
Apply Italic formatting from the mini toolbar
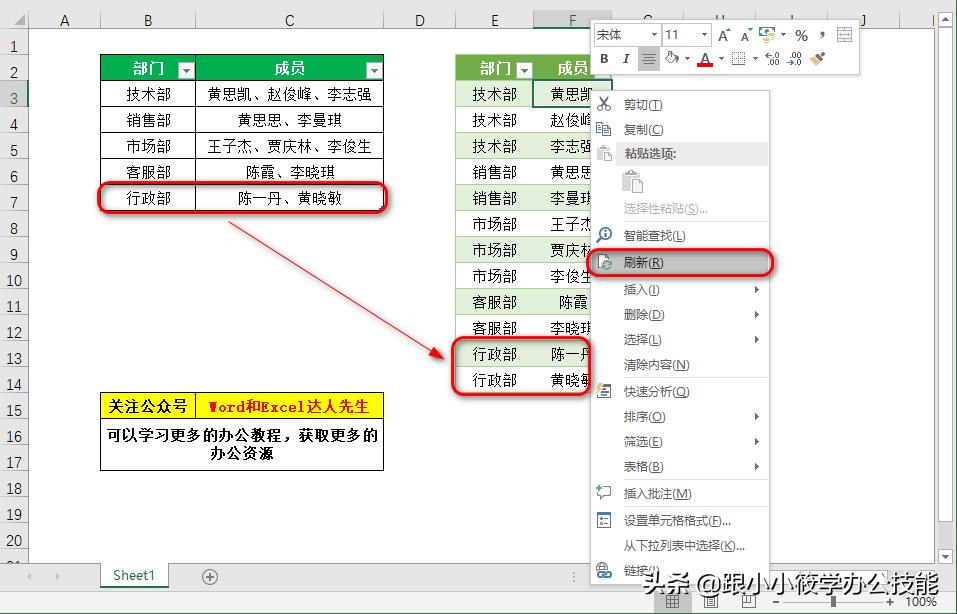coord(627,59)
